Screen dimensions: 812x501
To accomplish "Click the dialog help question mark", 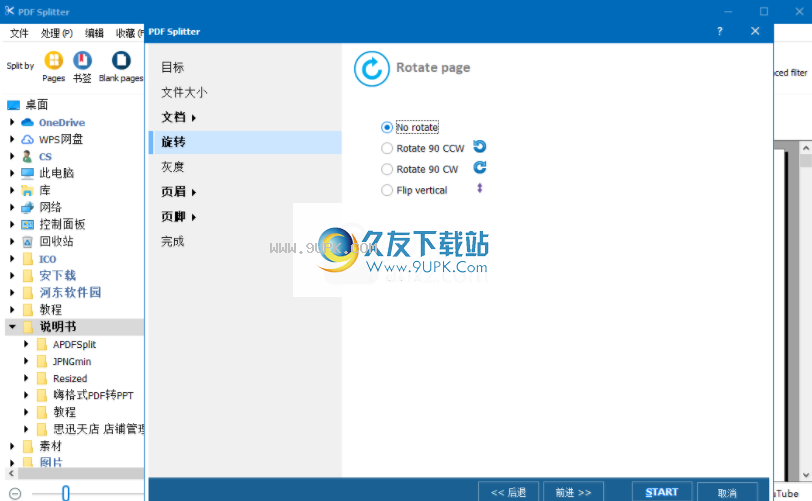I will click(720, 32).
